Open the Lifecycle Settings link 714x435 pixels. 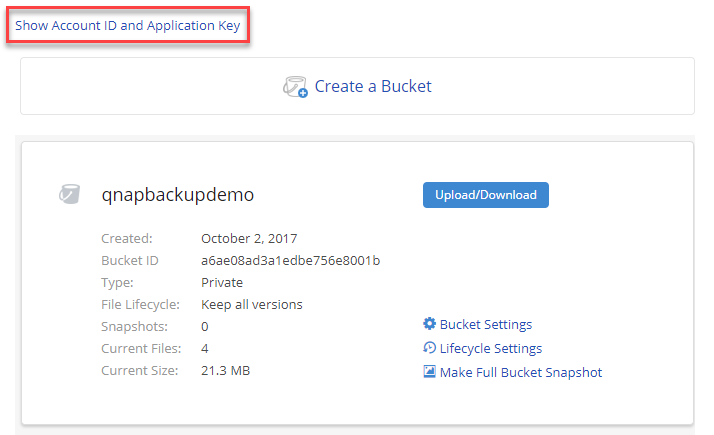click(x=490, y=348)
